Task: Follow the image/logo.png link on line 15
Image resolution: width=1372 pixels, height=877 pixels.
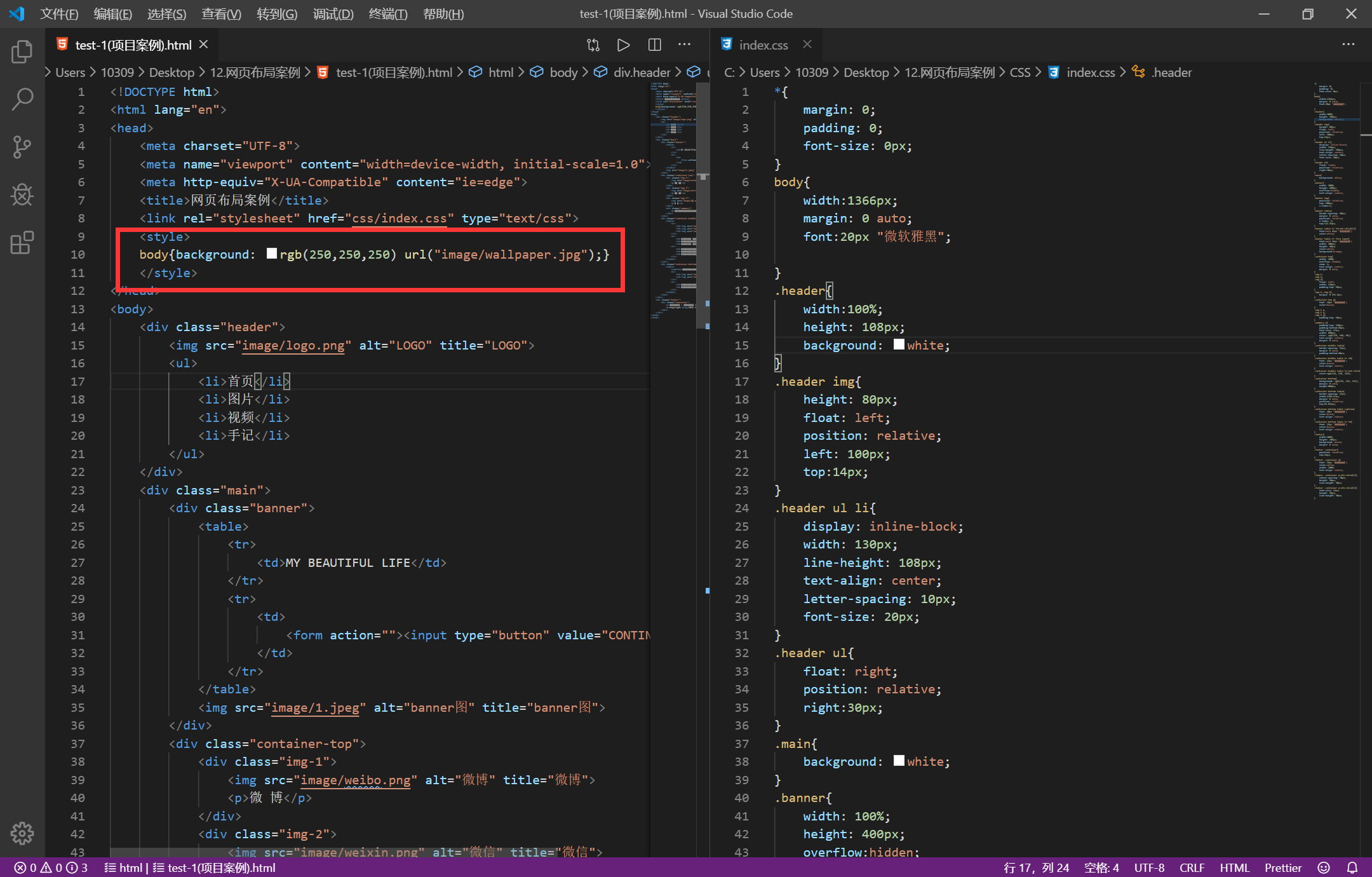Action: [x=293, y=345]
